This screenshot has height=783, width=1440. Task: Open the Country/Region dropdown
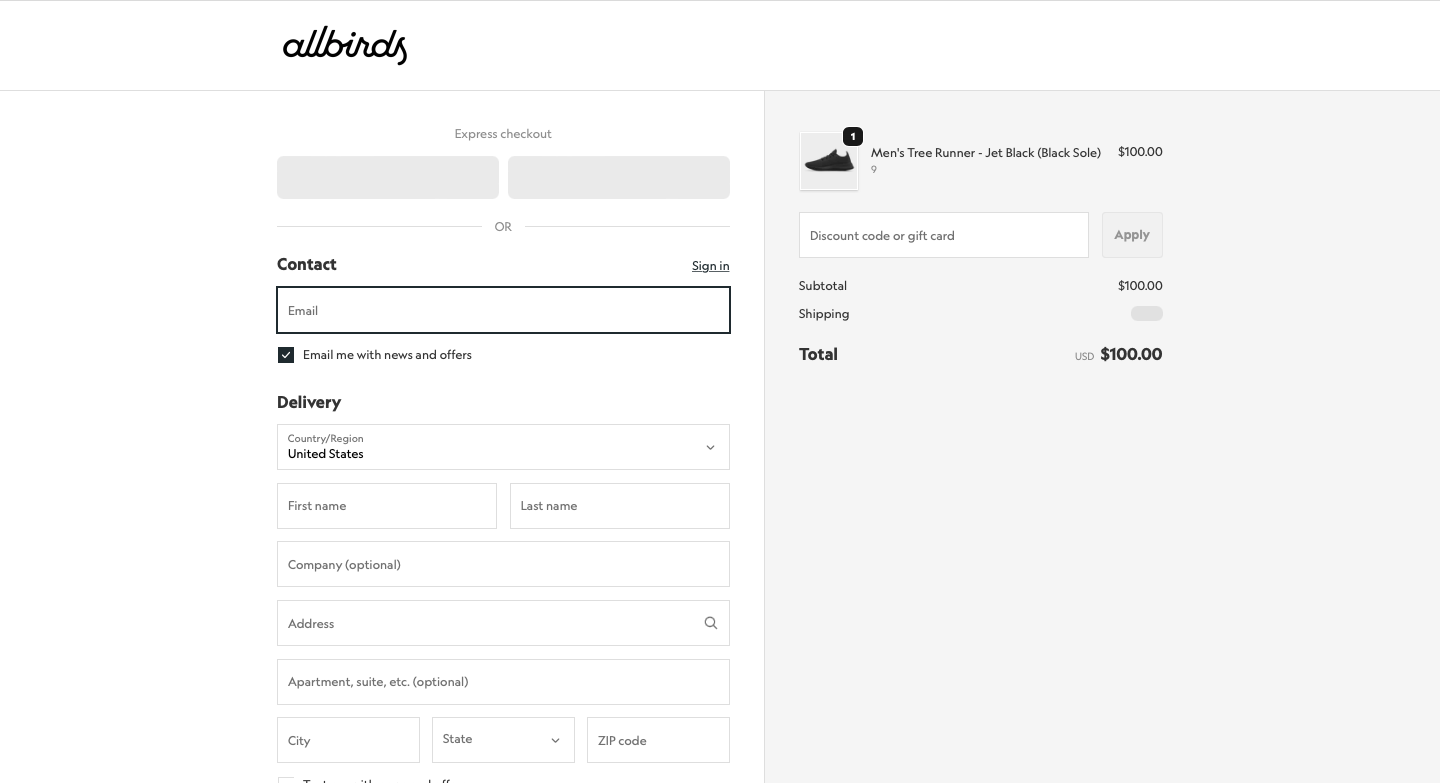point(503,447)
